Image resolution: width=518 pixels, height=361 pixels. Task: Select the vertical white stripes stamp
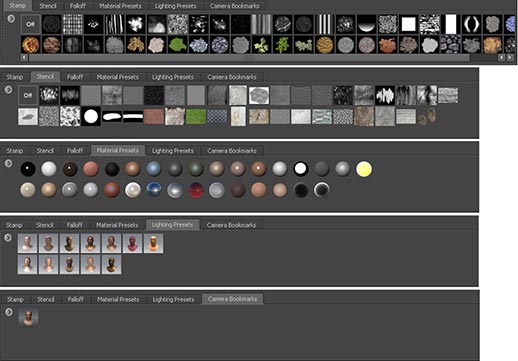click(x=325, y=24)
